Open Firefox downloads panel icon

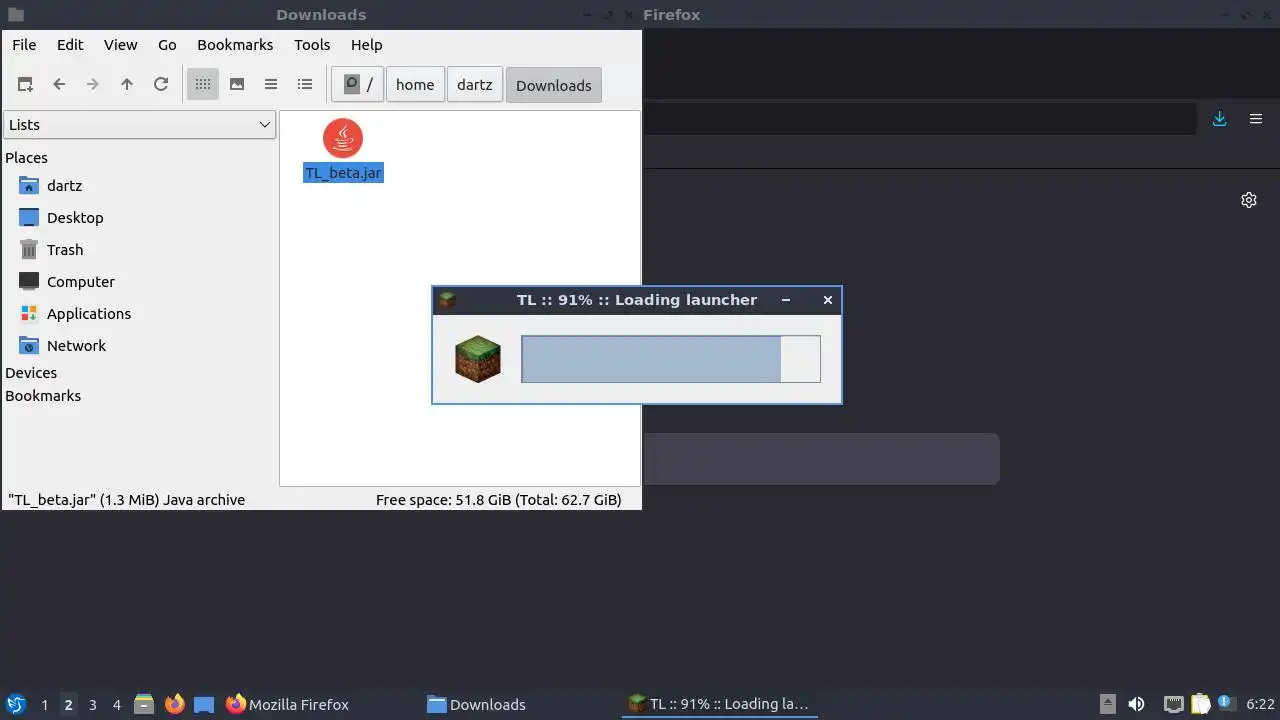point(1220,119)
